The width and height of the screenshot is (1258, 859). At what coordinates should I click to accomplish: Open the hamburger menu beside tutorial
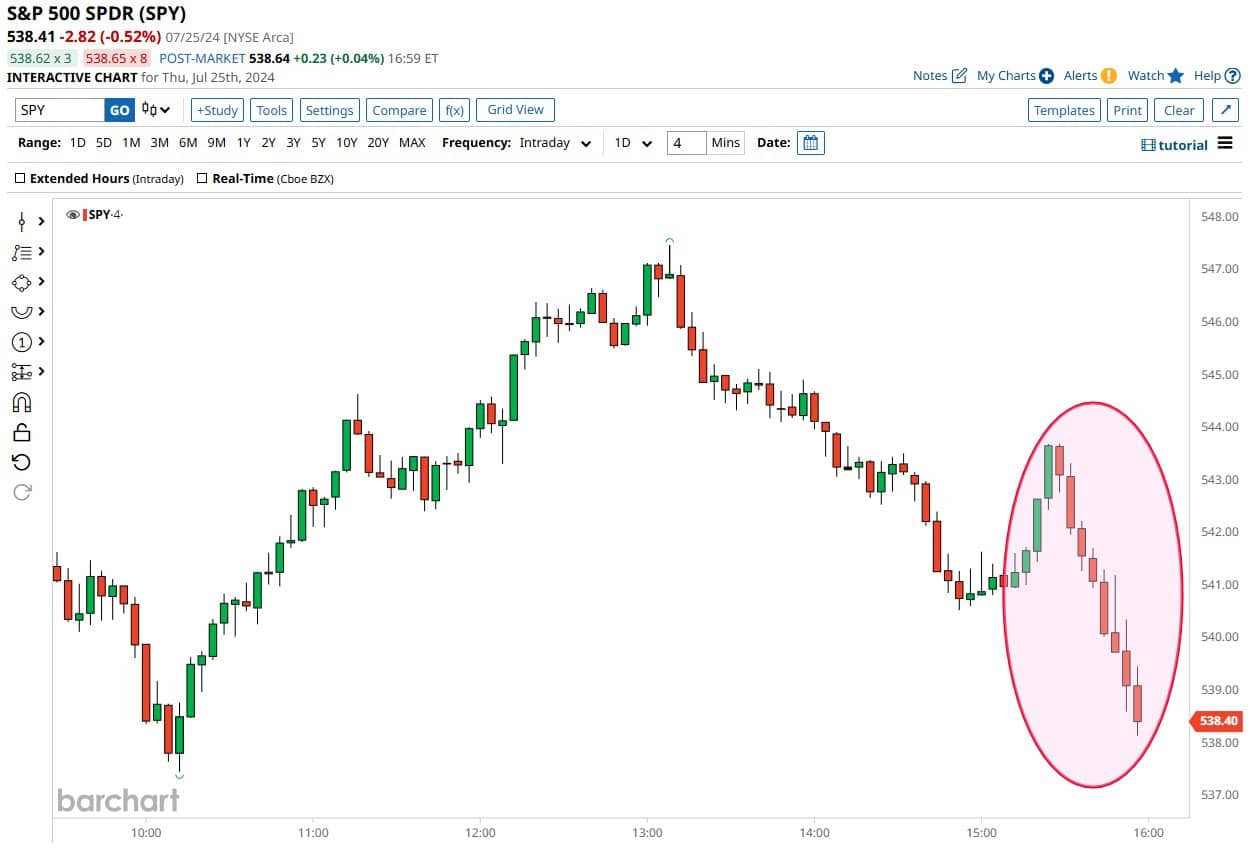(1226, 145)
